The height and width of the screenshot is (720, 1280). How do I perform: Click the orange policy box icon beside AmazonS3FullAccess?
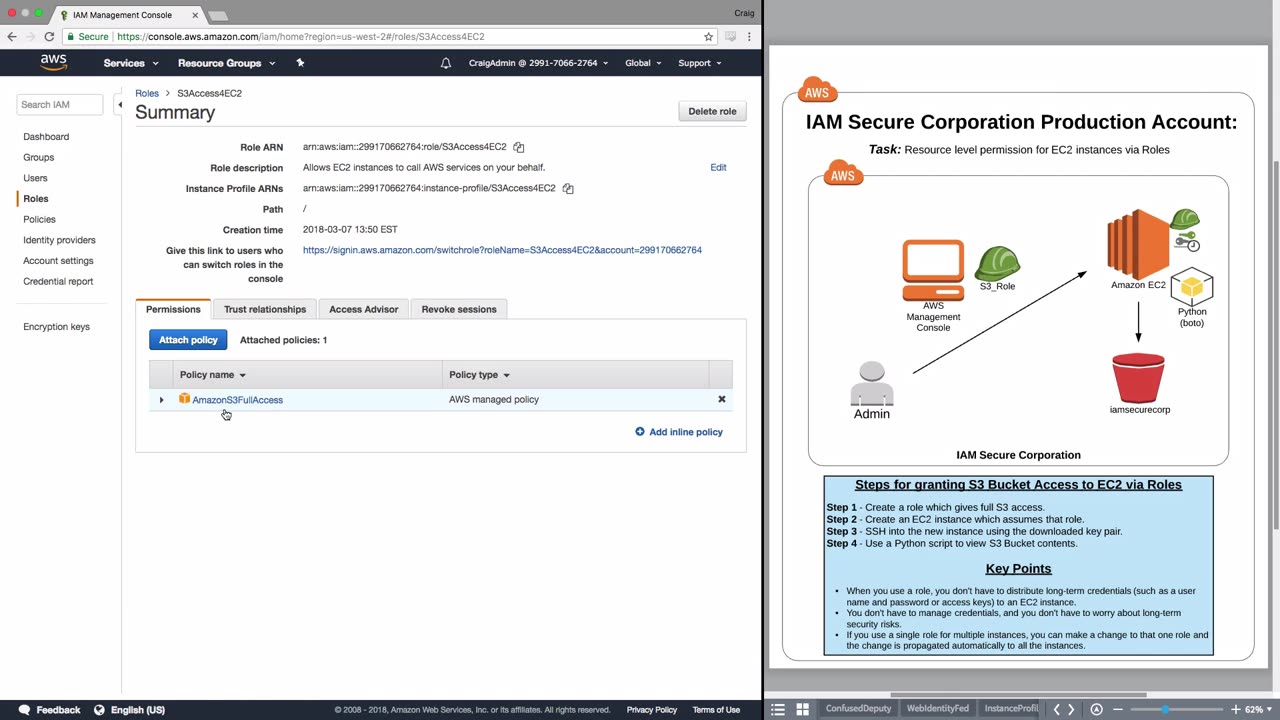click(184, 399)
